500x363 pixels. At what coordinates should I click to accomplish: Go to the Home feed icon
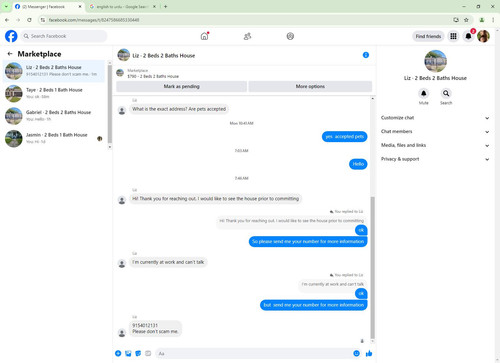(204, 36)
